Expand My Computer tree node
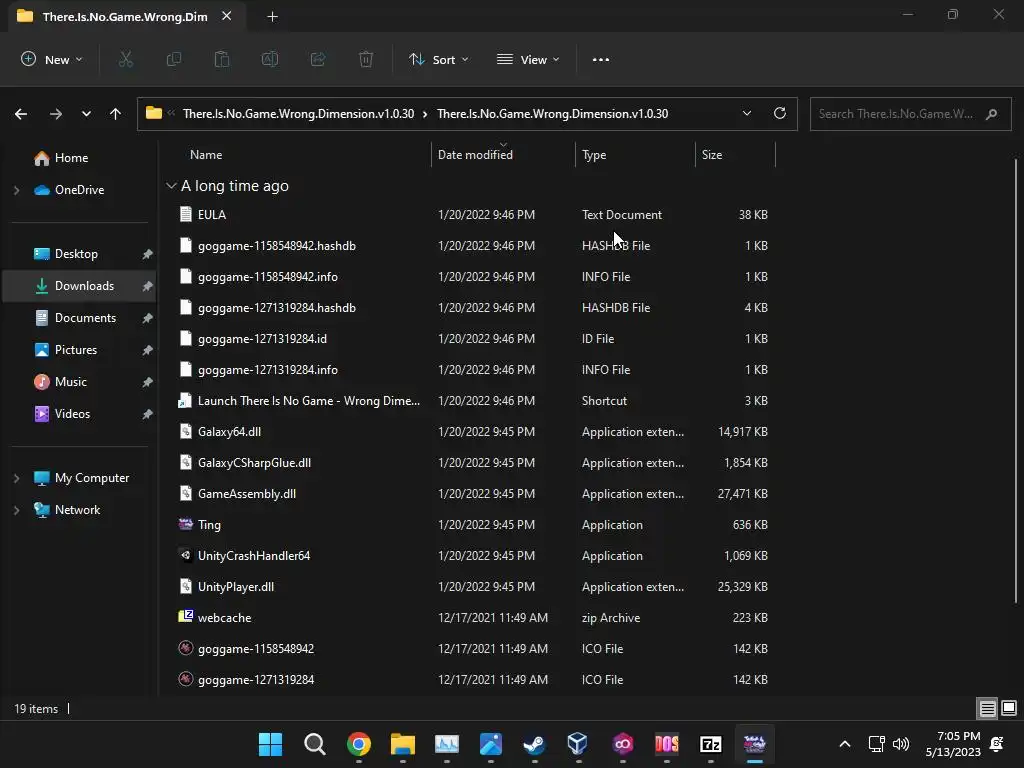The width and height of the screenshot is (1024, 768). 16,478
